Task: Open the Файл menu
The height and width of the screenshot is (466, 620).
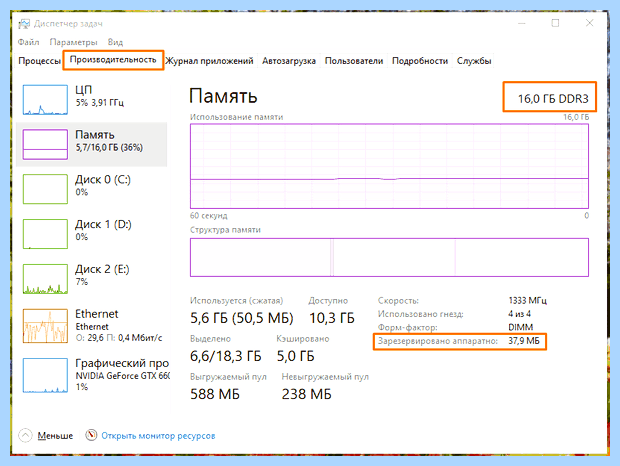Action: point(28,42)
